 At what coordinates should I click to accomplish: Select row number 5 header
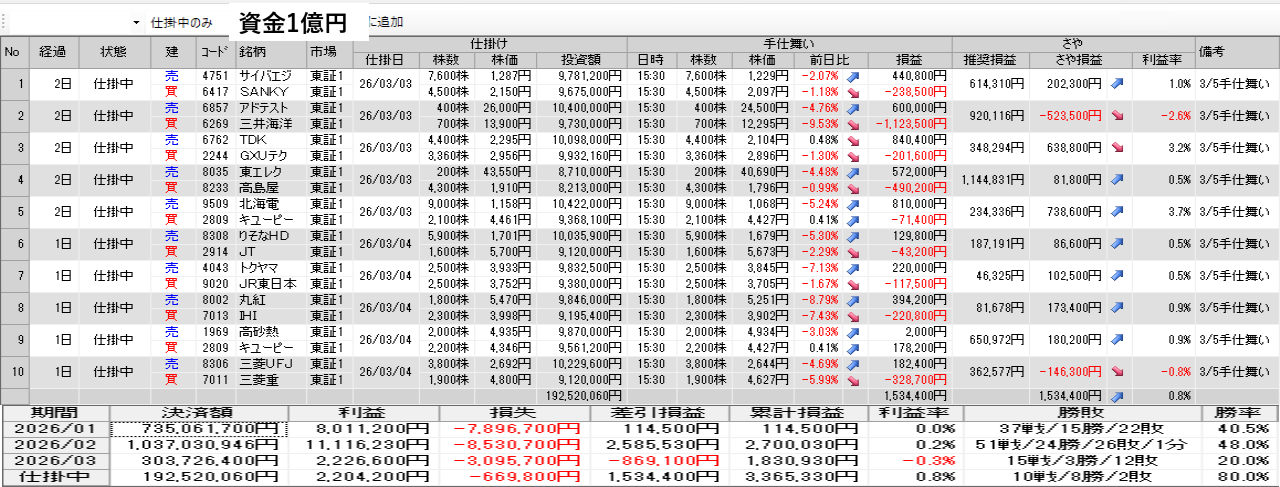[x=15, y=212]
